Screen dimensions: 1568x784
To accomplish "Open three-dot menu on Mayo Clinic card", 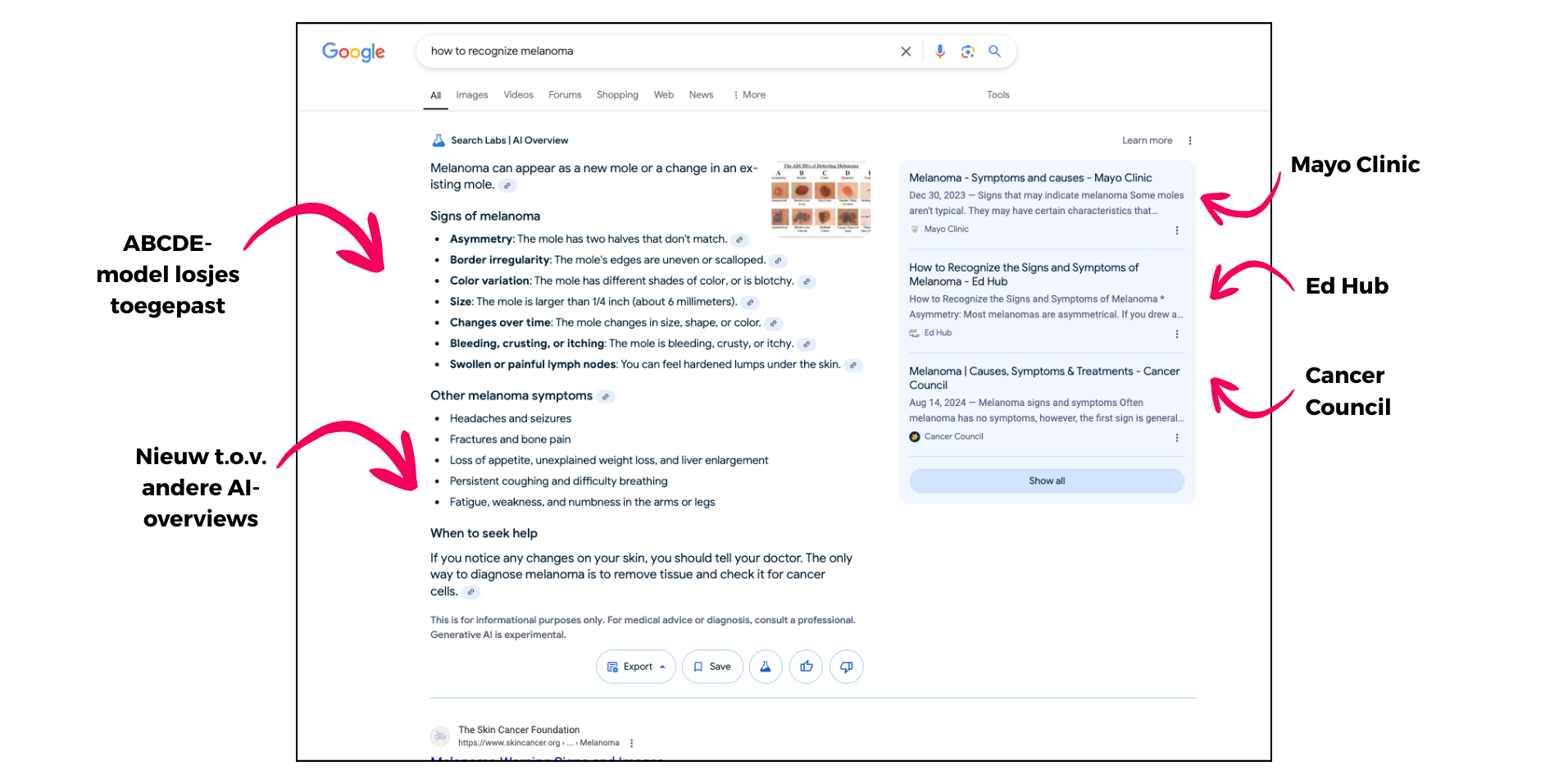I will pyautogui.click(x=1177, y=230).
